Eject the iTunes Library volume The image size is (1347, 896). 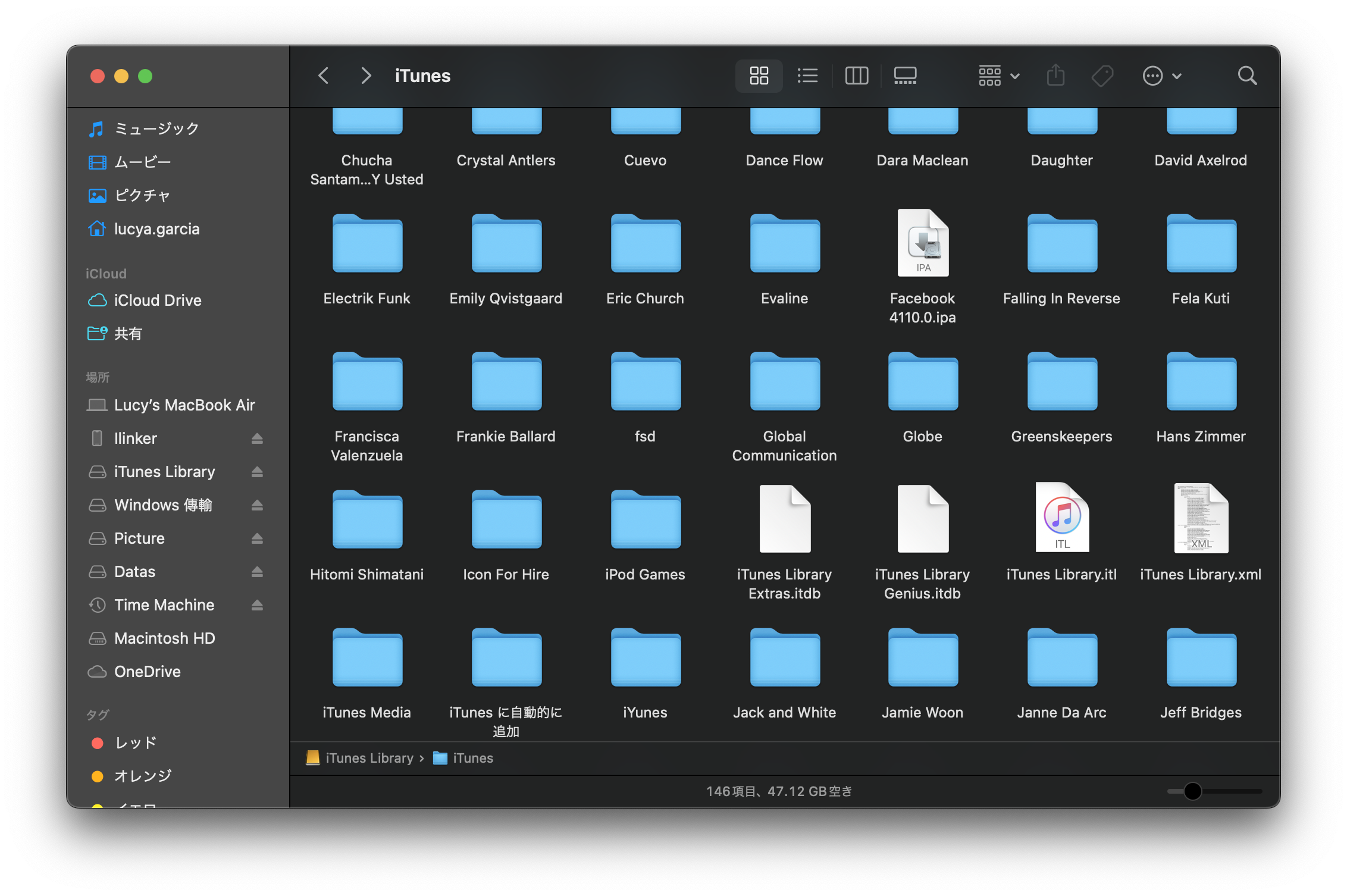[257, 472]
